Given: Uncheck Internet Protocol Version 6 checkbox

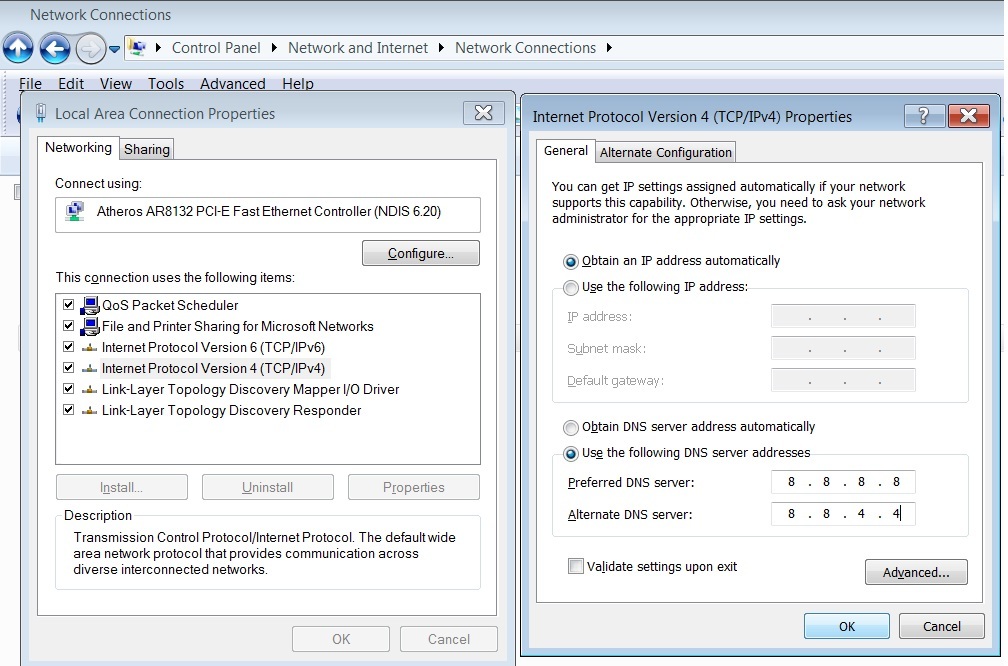Looking at the screenshot, I should (x=69, y=347).
